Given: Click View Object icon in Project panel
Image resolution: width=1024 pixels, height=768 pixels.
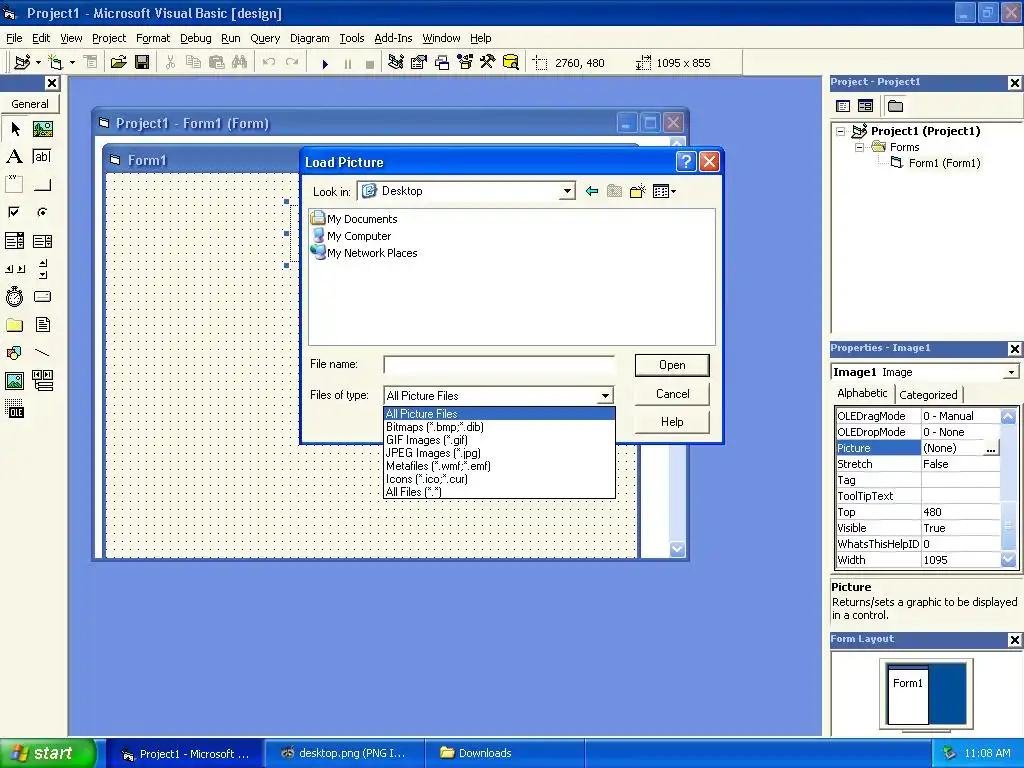Looking at the screenshot, I should pyautogui.click(x=865, y=106).
